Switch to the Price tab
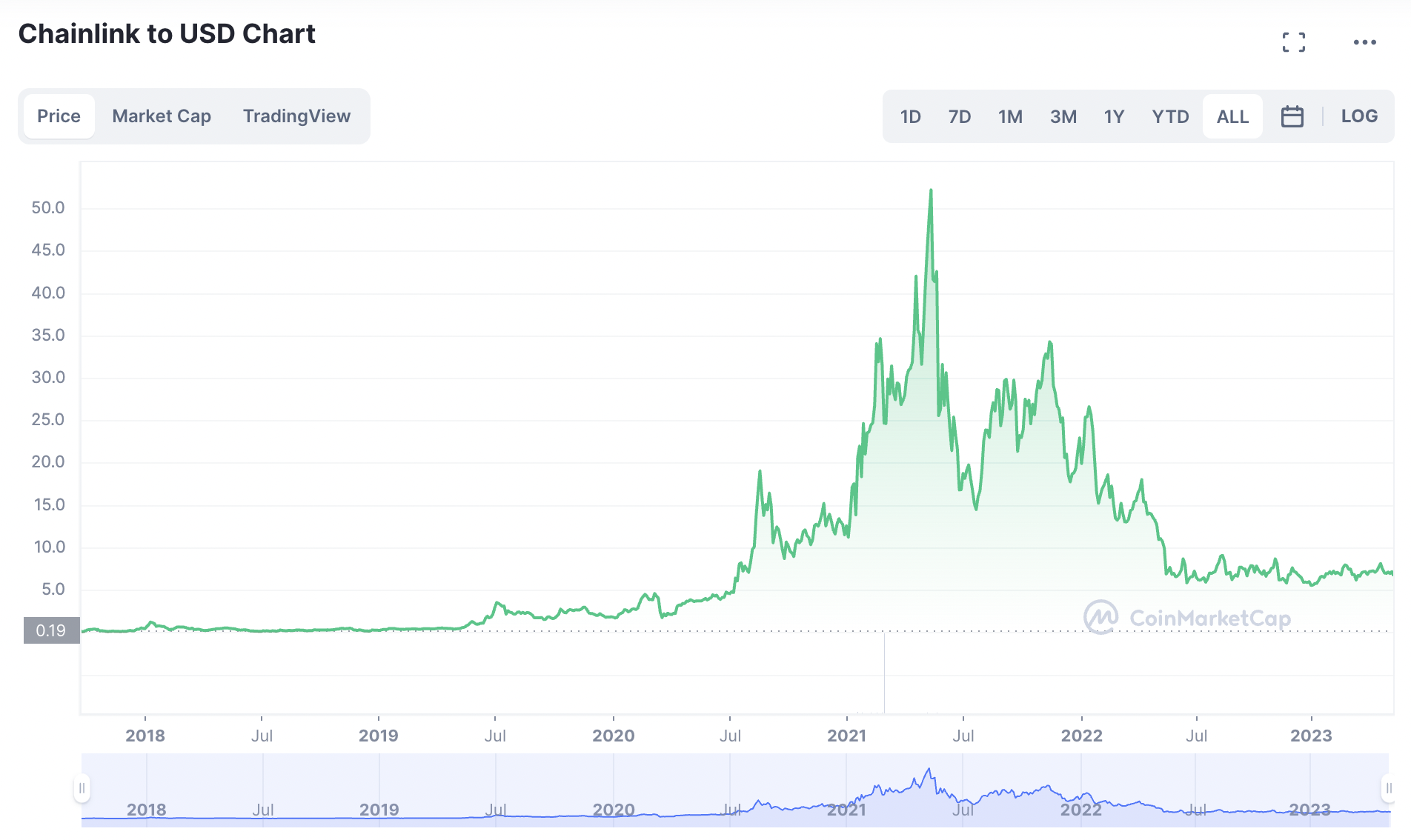 pos(59,116)
